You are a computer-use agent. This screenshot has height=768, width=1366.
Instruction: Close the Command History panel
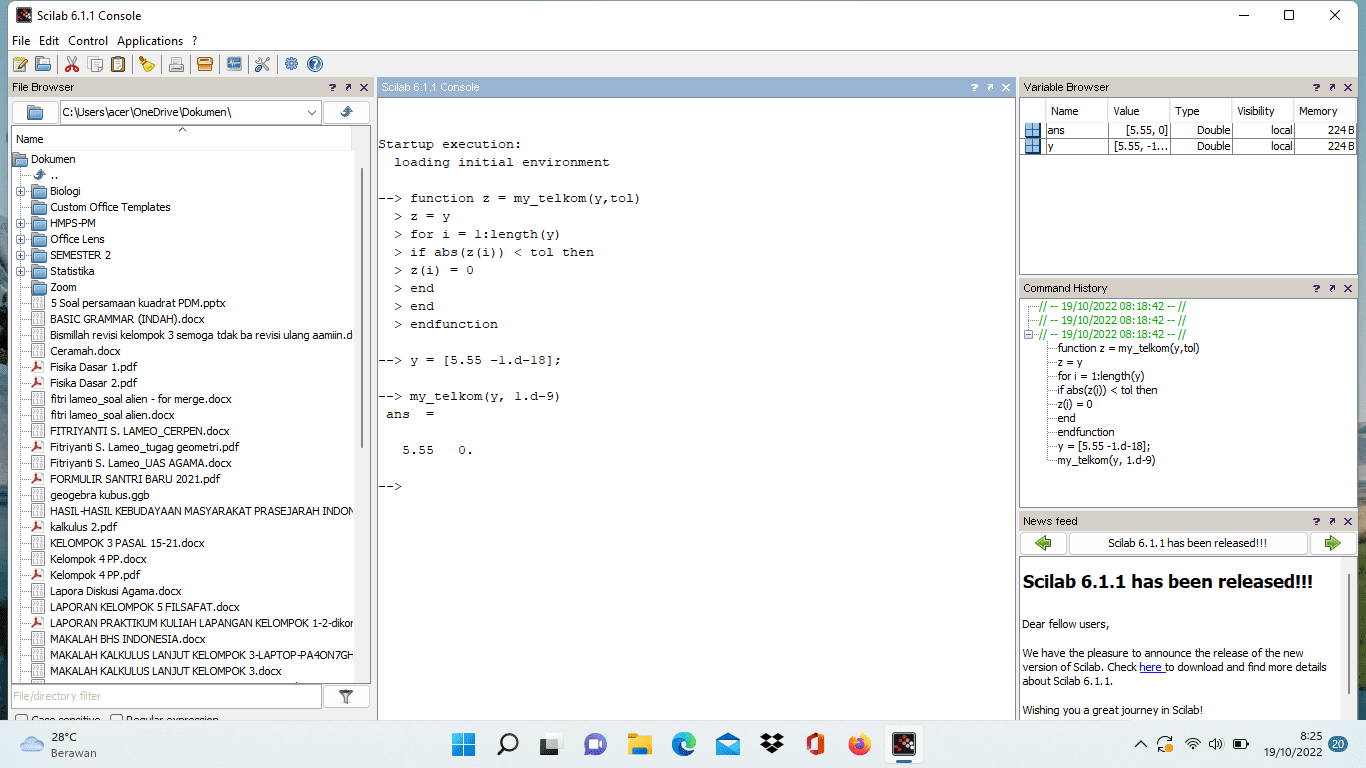pos(1348,288)
